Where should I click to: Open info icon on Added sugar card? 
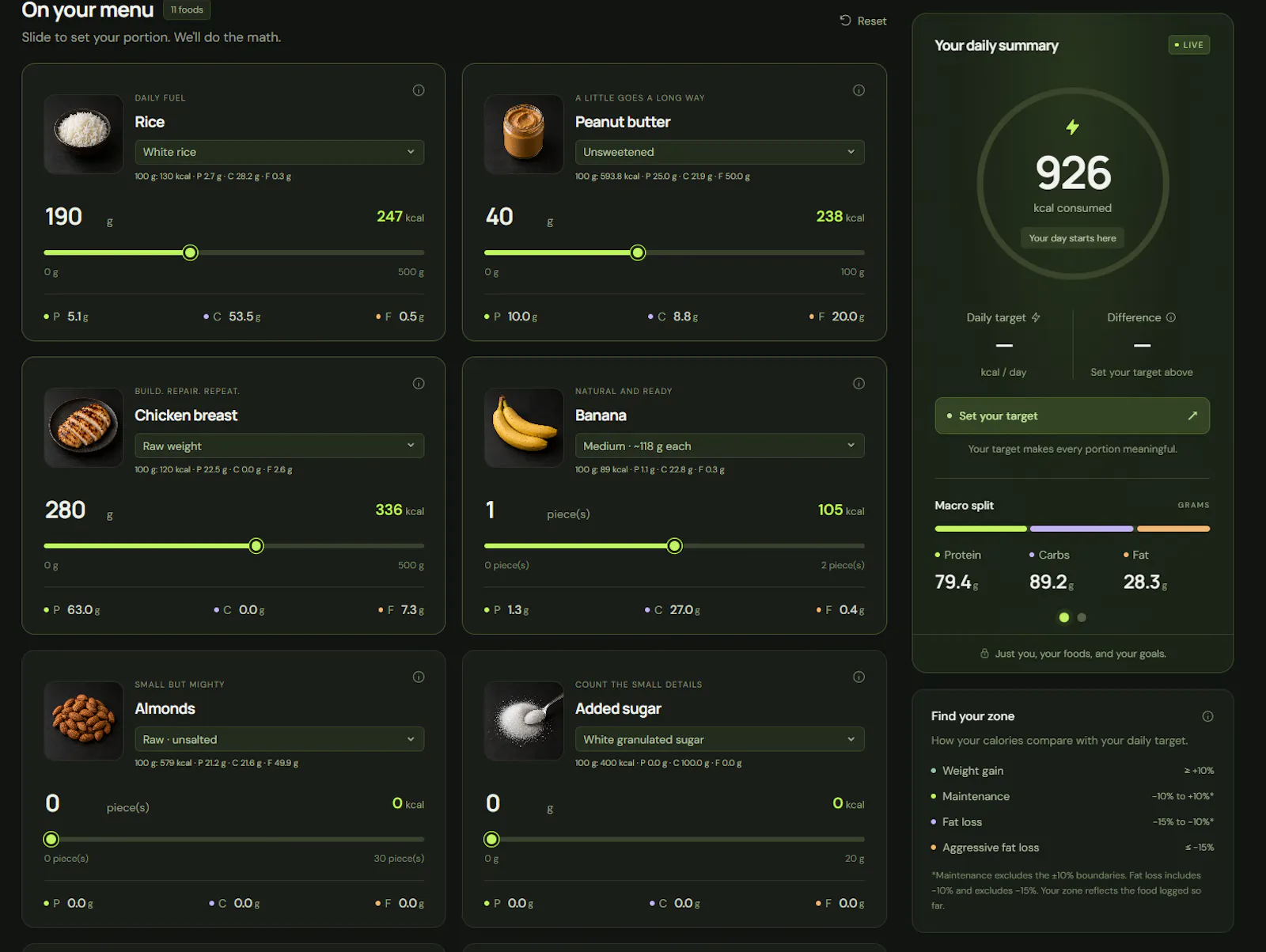pyautogui.click(x=859, y=677)
